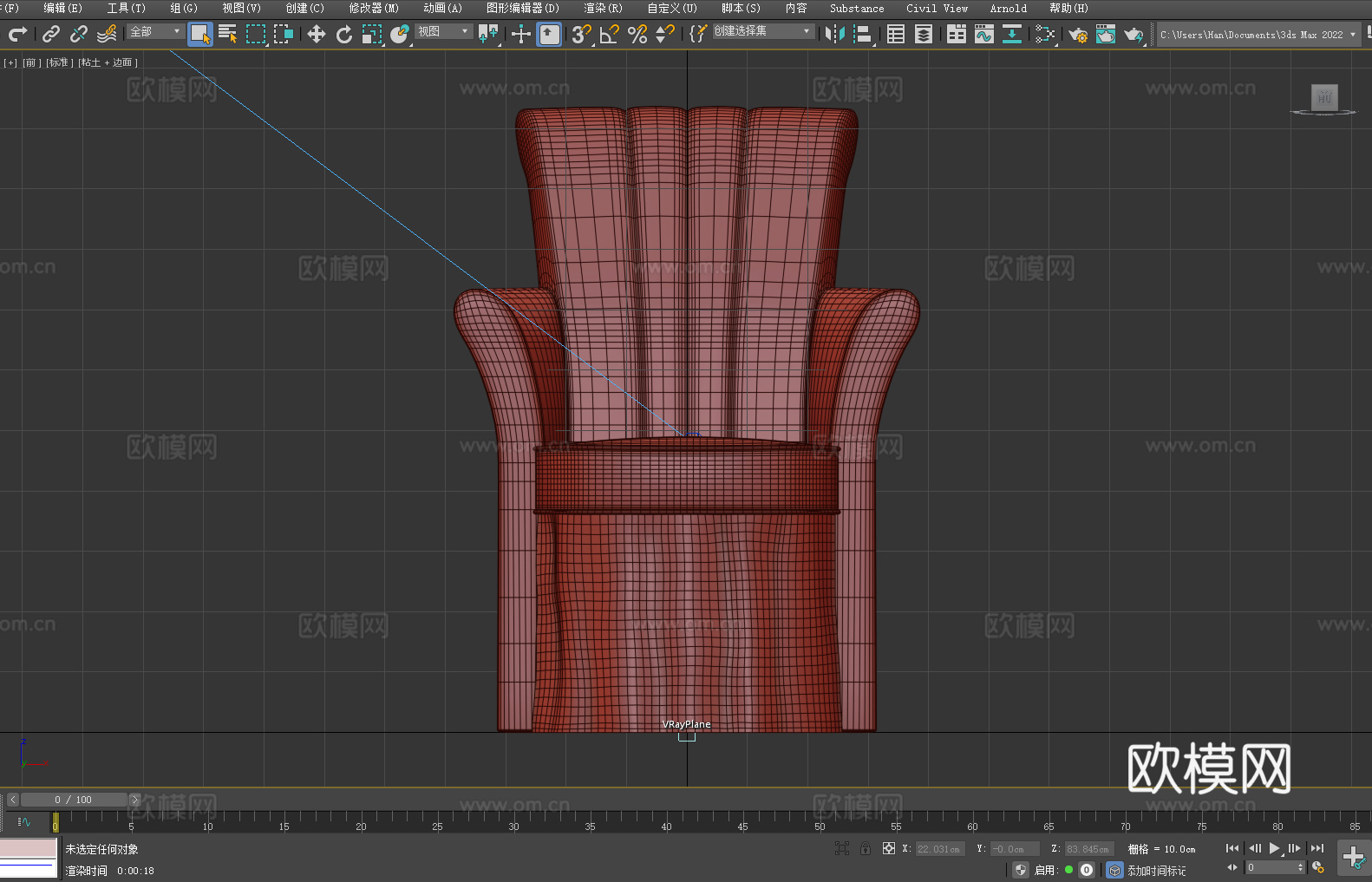
Task: Click the pink color swatch bottom-left
Action: (28, 848)
